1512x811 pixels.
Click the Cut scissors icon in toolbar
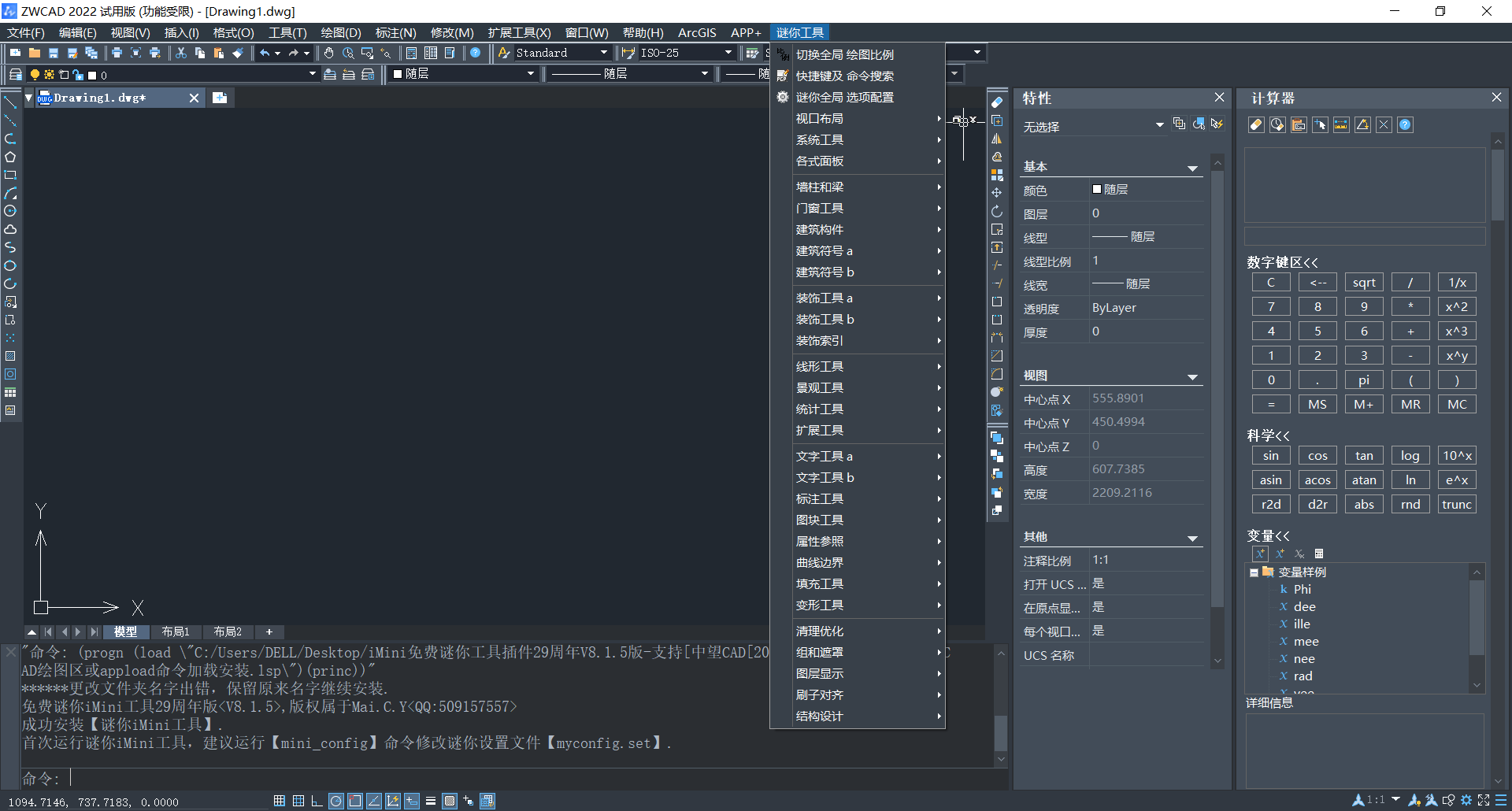(x=181, y=53)
